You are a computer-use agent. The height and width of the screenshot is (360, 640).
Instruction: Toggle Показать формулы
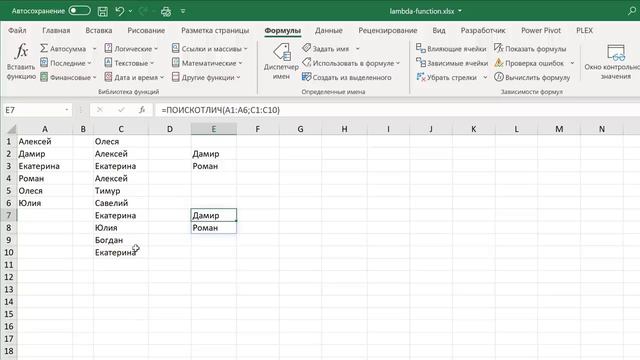(x=530, y=49)
